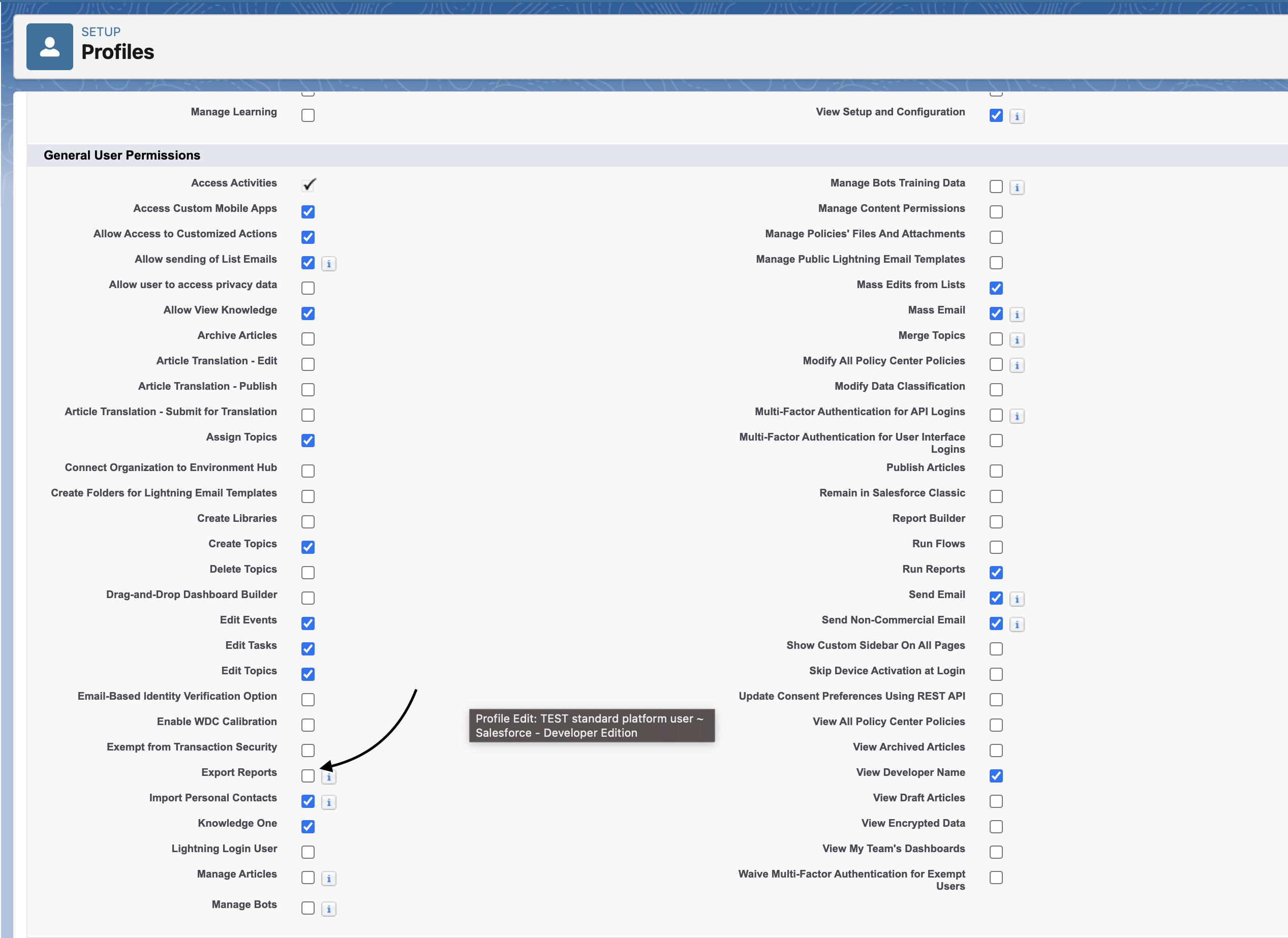Click info icon next to Manage Articles
1288x938 pixels.
click(x=329, y=879)
